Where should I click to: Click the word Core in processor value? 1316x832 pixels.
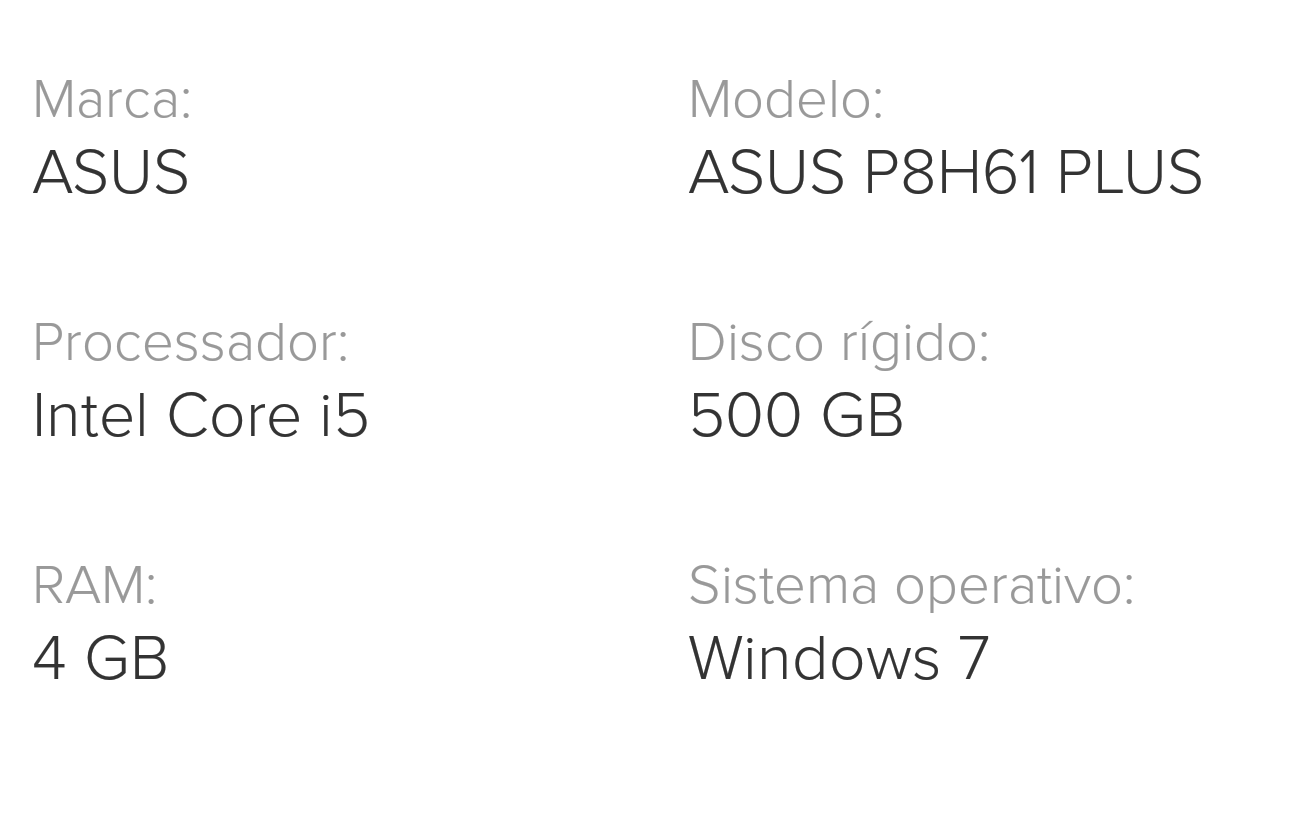(233, 415)
